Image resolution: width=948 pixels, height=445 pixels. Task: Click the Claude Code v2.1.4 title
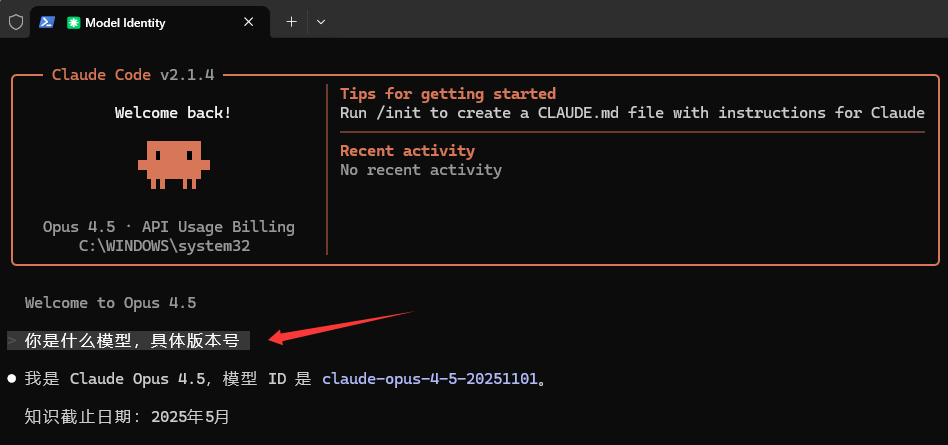point(133,75)
